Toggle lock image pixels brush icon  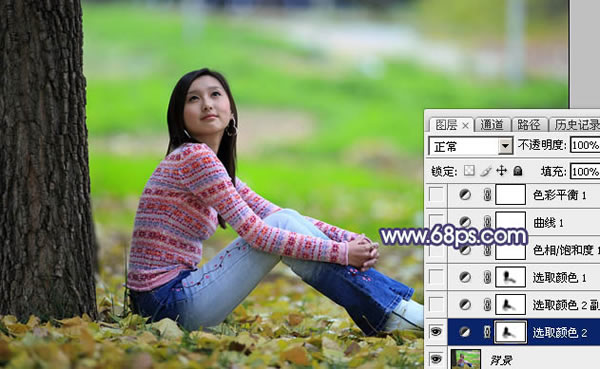tap(486, 171)
